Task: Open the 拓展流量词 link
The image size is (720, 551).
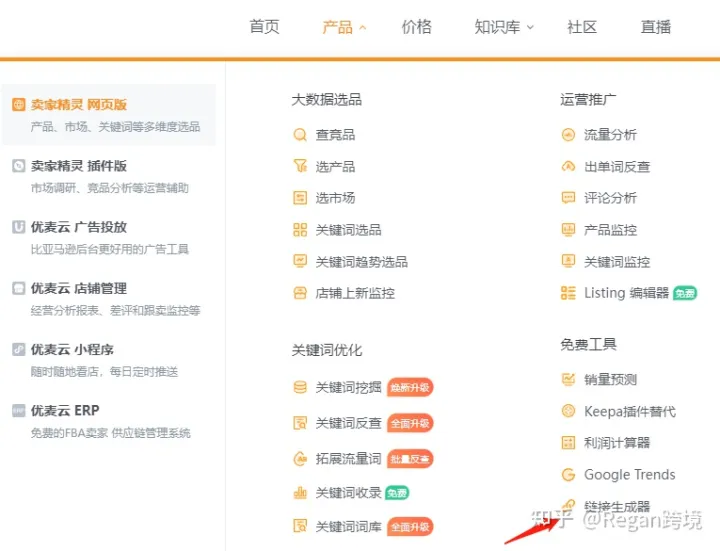Action: click(x=349, y=458)
